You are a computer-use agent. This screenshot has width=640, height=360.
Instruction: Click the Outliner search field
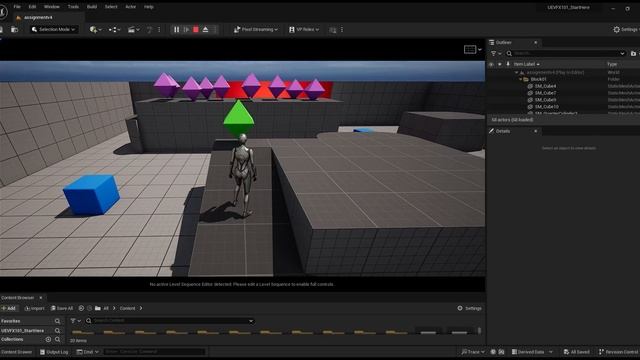(x=566, y=53)
